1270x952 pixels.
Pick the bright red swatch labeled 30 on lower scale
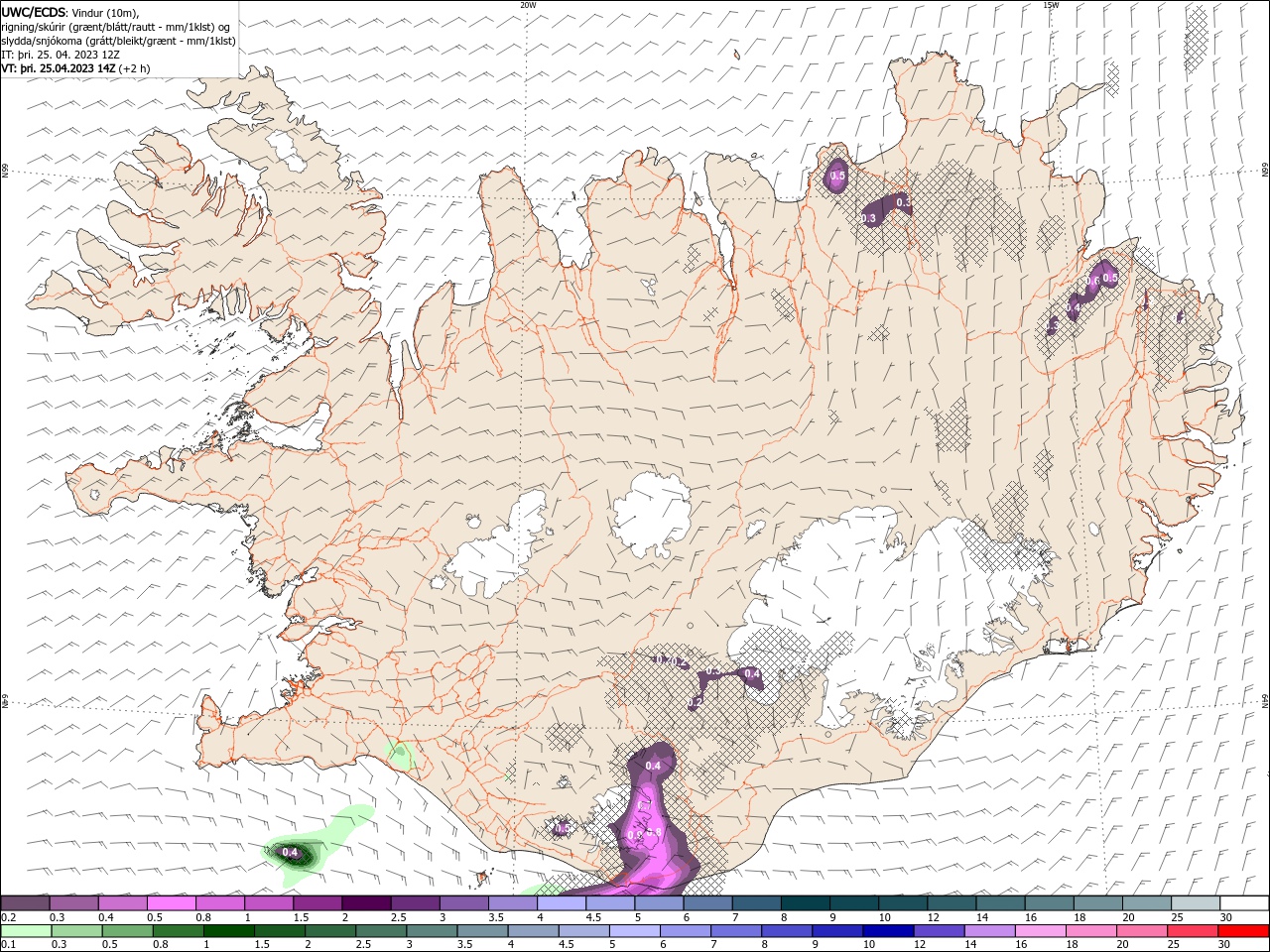[1244, 931]
